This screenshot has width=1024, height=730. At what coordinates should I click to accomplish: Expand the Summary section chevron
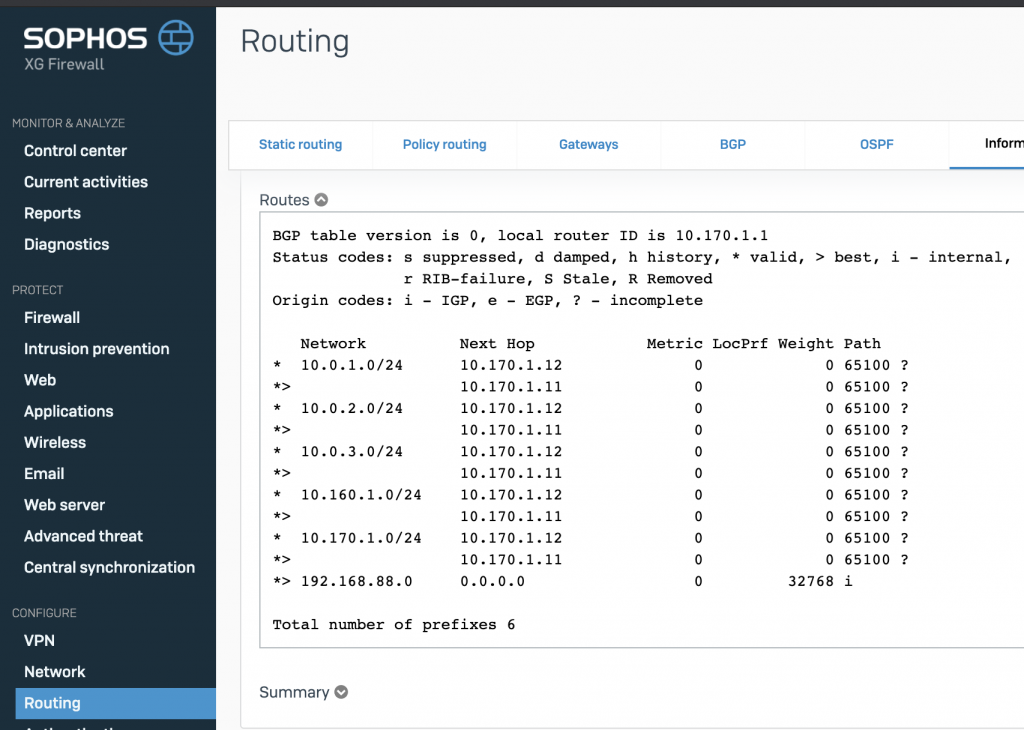341,692
